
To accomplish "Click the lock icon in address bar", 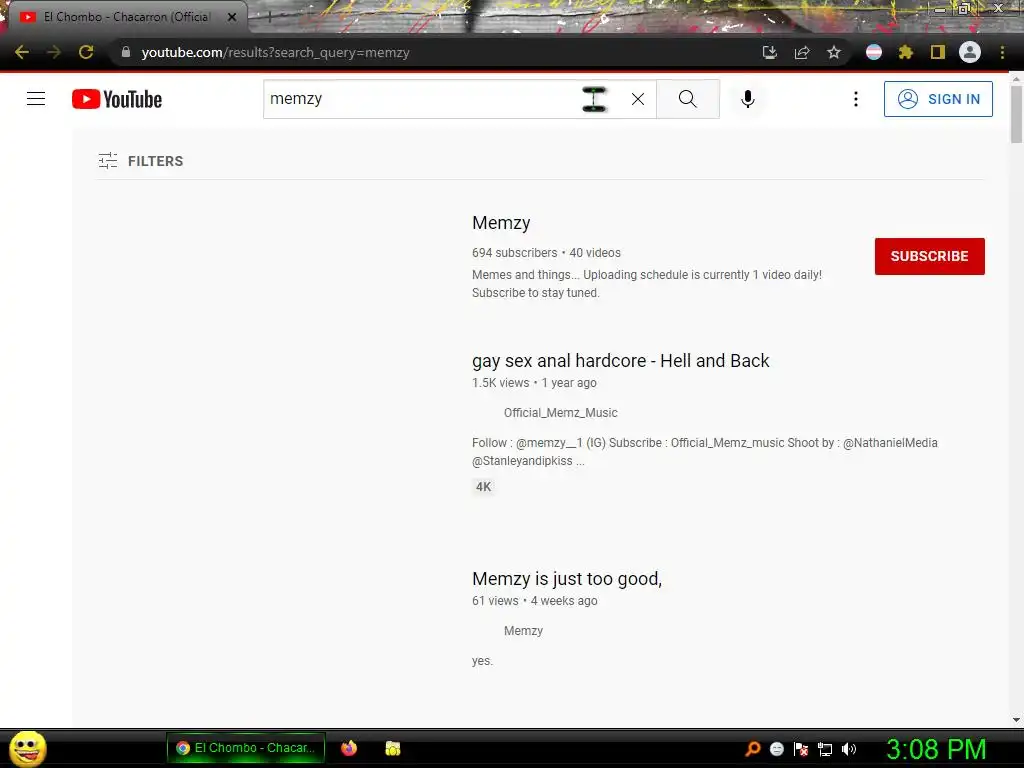I will [126, 52].
